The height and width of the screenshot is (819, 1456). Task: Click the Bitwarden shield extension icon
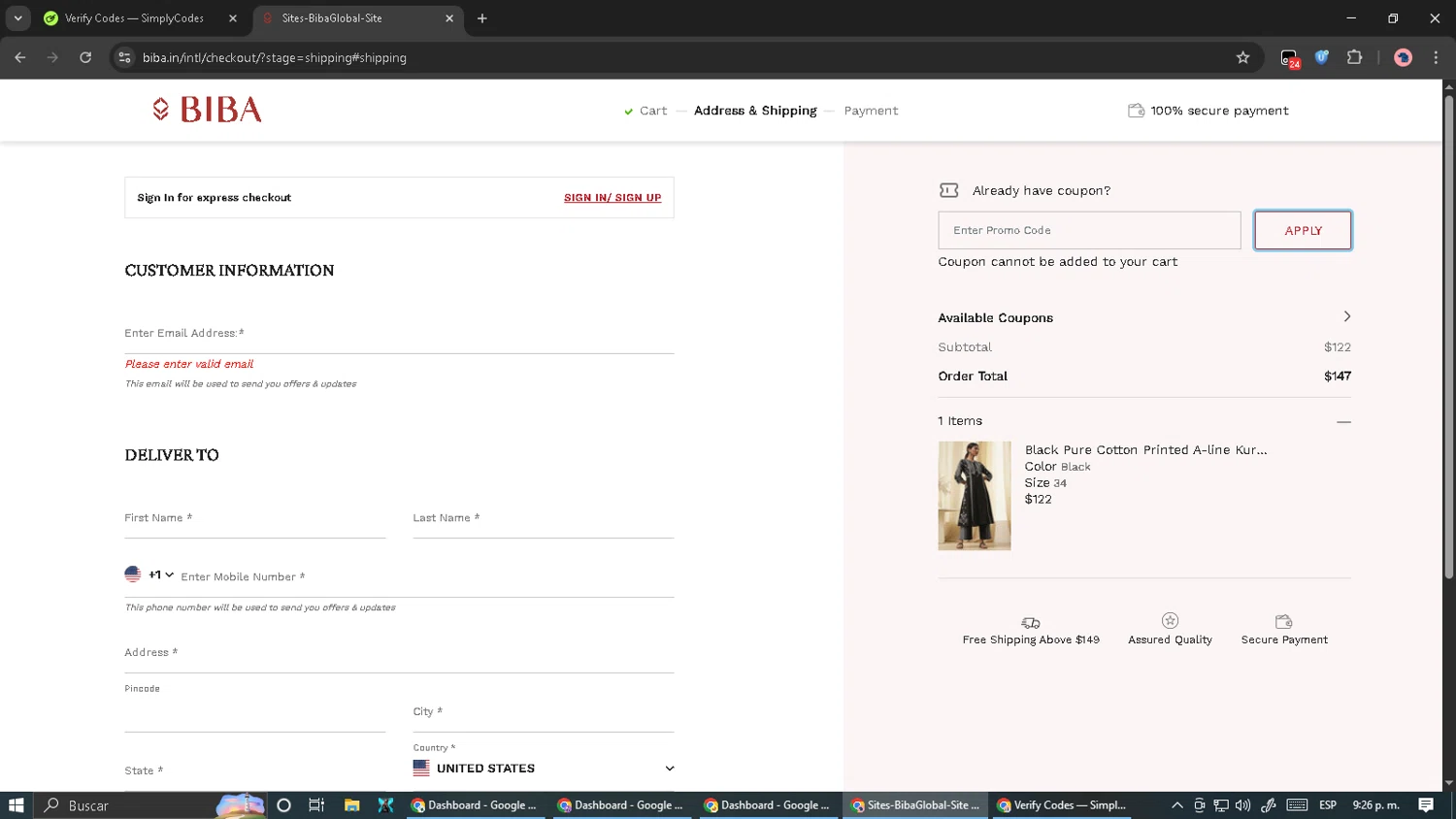[1321, 57]
